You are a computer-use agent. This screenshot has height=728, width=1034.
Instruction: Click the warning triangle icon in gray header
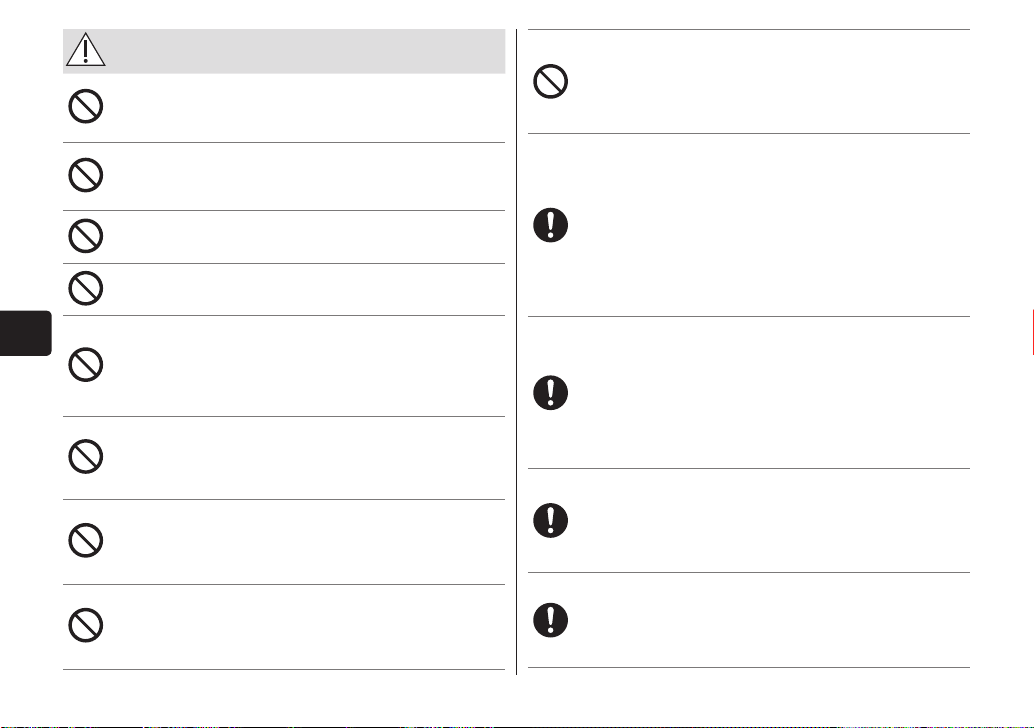click(86, 49)
